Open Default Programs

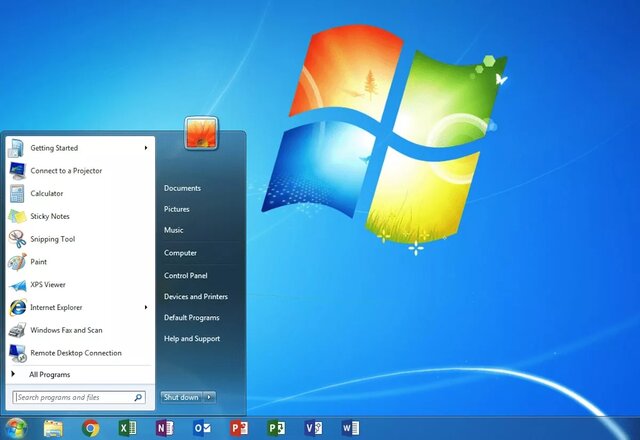(x=192, y=318)
